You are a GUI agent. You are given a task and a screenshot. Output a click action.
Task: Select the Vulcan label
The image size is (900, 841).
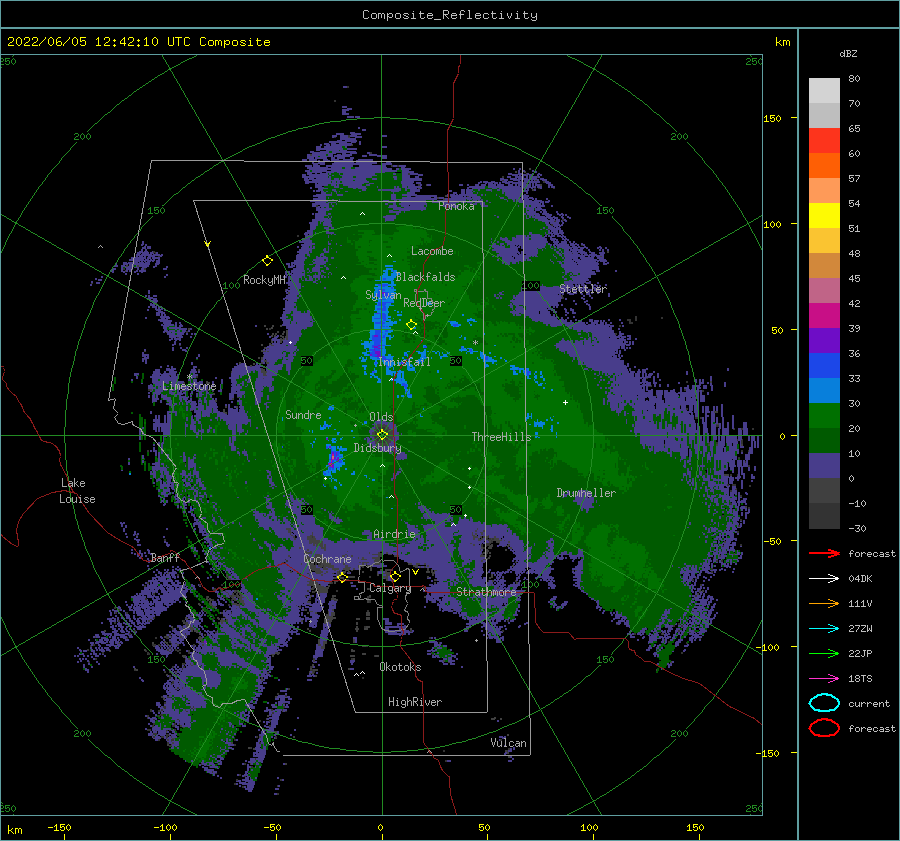[509, 743]
